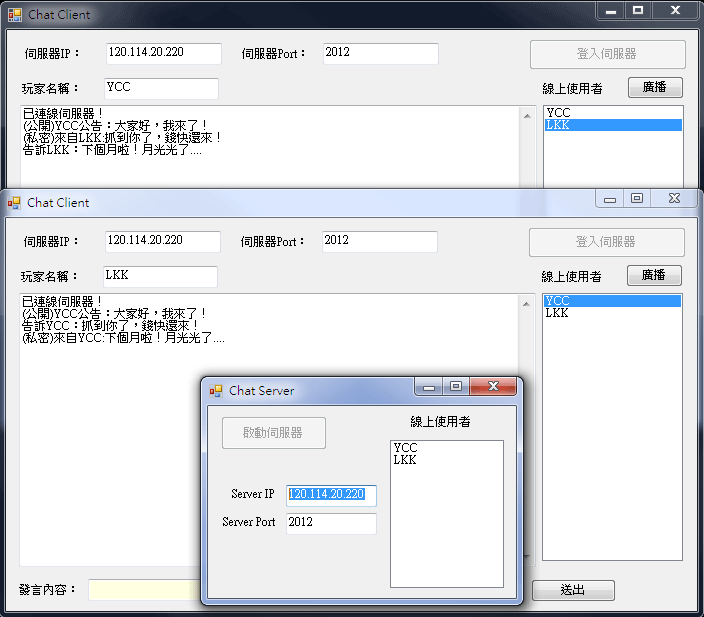Select highlighted YCC in LKK client's user list

click(612, 301)
